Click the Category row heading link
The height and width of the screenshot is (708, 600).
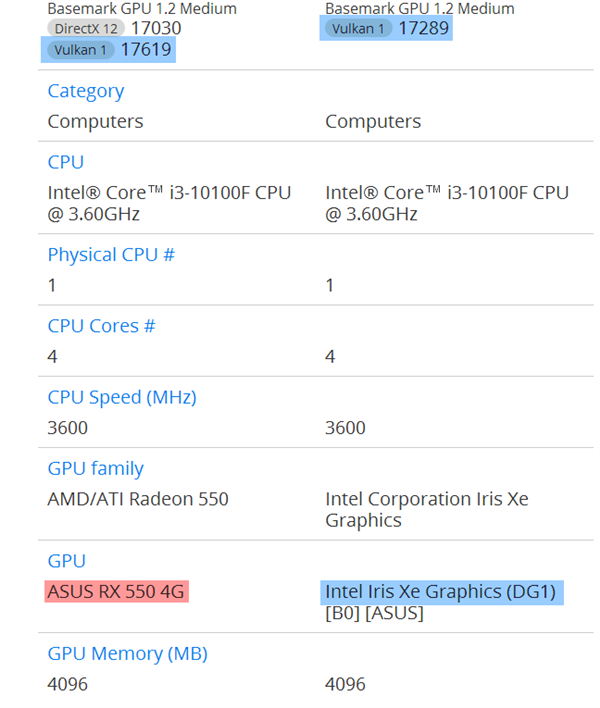[86, 91]
